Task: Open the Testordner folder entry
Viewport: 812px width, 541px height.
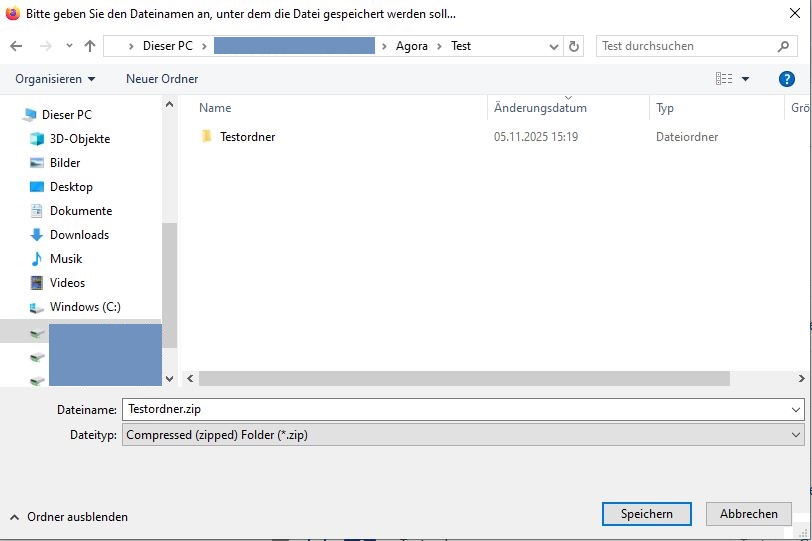Action: pyautogui.click(x=247, y=137)
